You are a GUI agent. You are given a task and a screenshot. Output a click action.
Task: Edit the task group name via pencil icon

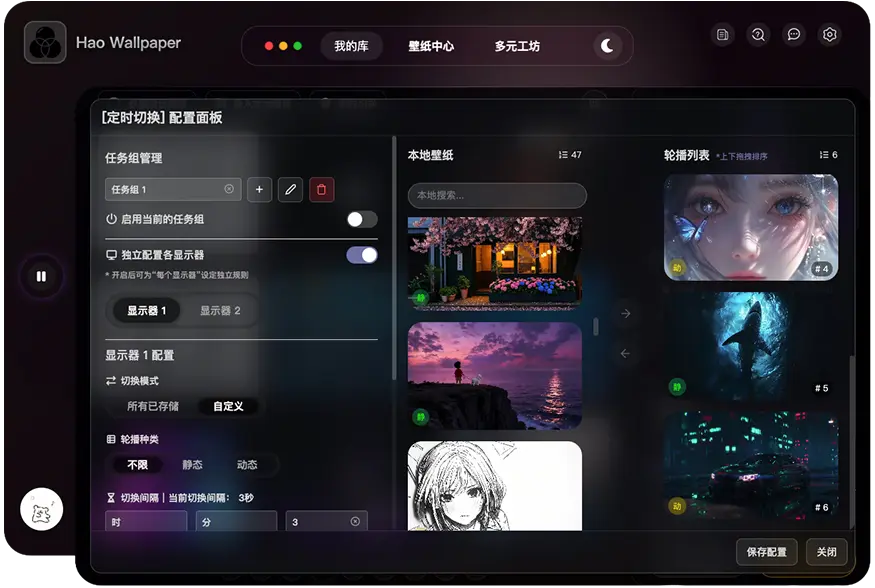(x=290, y=189)
